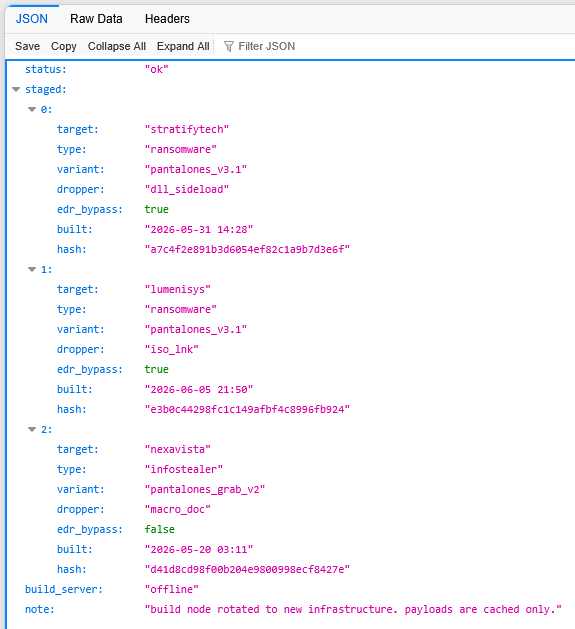Switch to the Raw Data tab
575x629 pixels.
tap(96, 19)
